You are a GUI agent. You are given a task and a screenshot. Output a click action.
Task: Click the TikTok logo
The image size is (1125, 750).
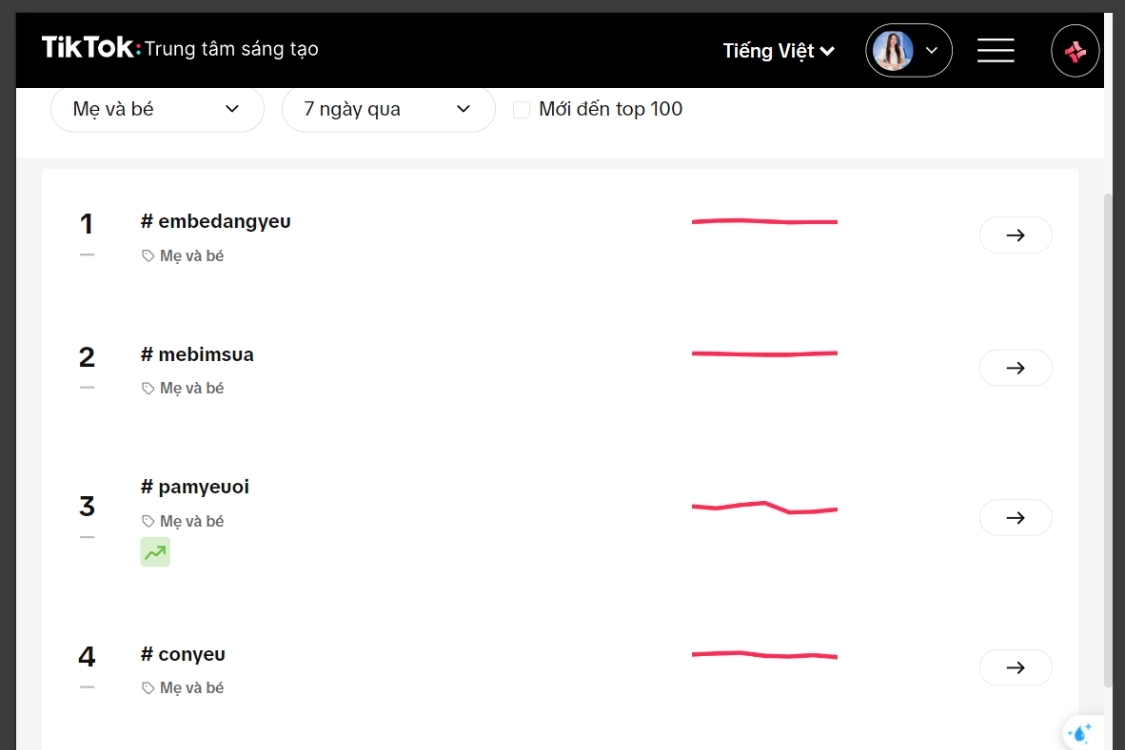coord(91,48)
